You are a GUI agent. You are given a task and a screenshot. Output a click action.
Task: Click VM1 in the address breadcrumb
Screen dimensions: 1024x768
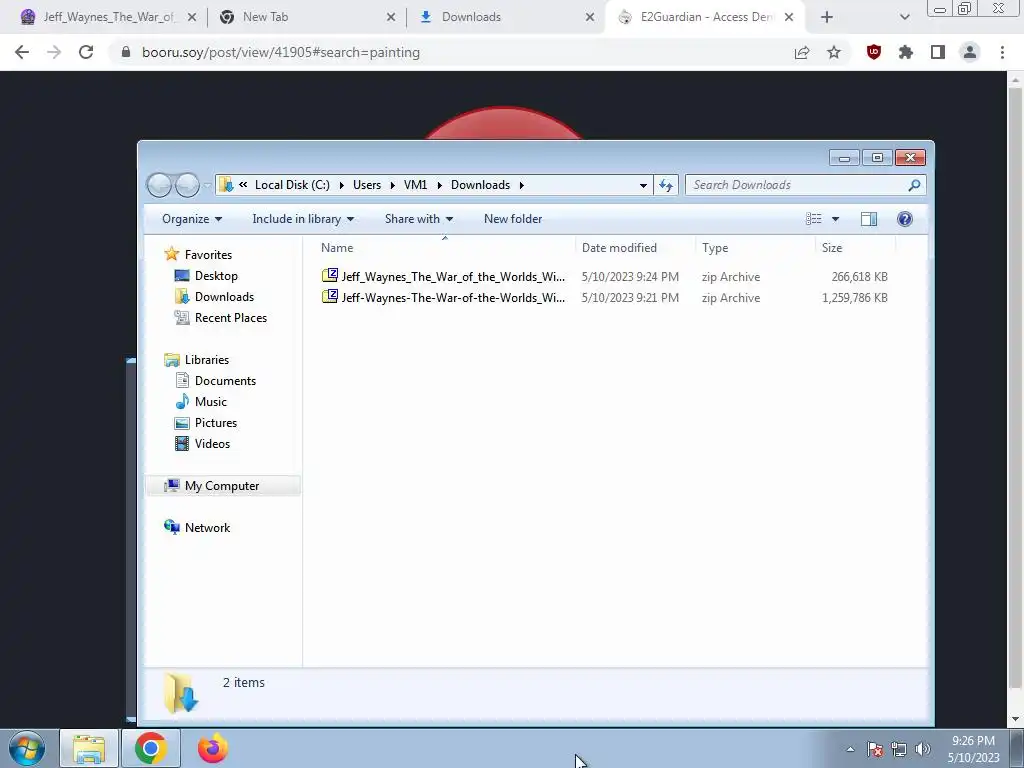coord(415,185)
